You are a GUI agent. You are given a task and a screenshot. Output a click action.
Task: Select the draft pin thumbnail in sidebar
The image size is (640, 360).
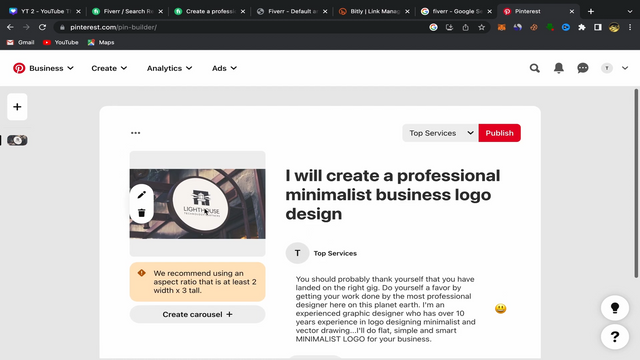[17, 140]
